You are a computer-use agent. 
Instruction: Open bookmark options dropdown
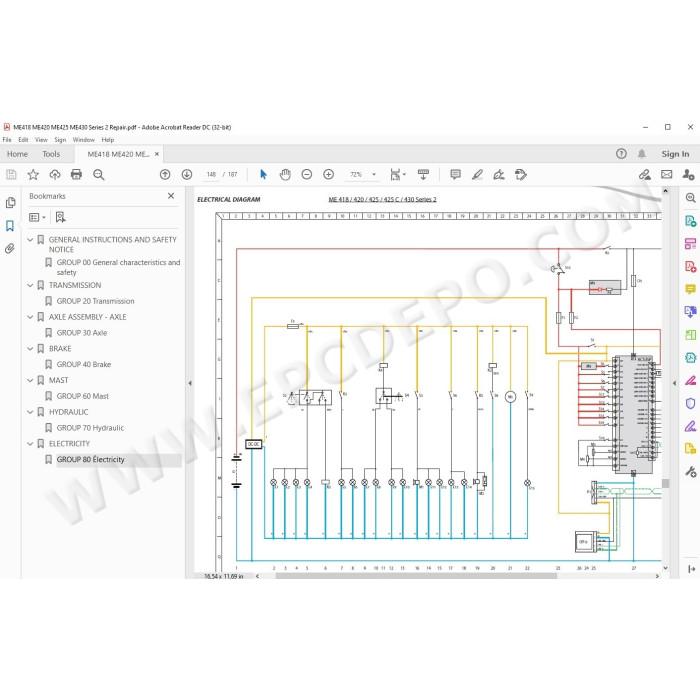tap(37, 217)
